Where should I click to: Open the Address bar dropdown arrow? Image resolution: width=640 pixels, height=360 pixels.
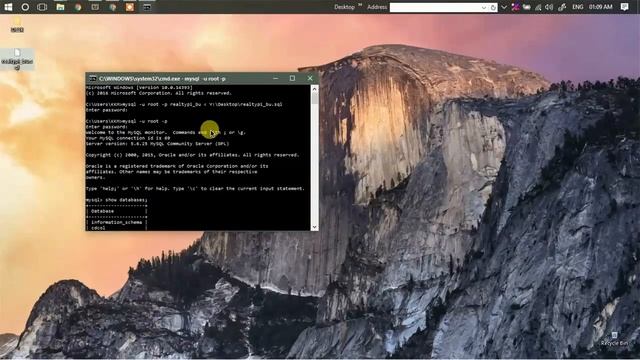tap(484, 7)
